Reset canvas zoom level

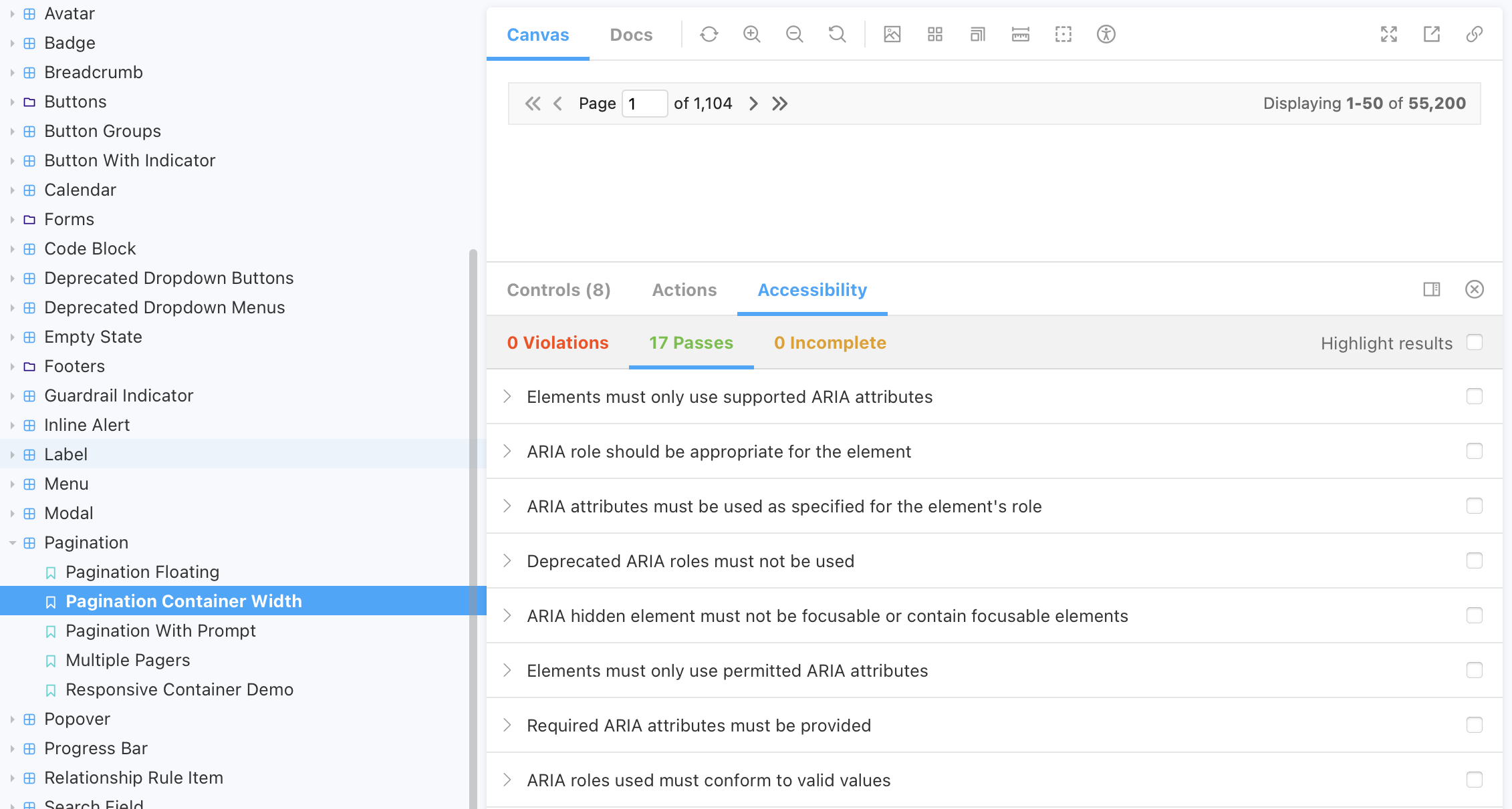(837, 34)
